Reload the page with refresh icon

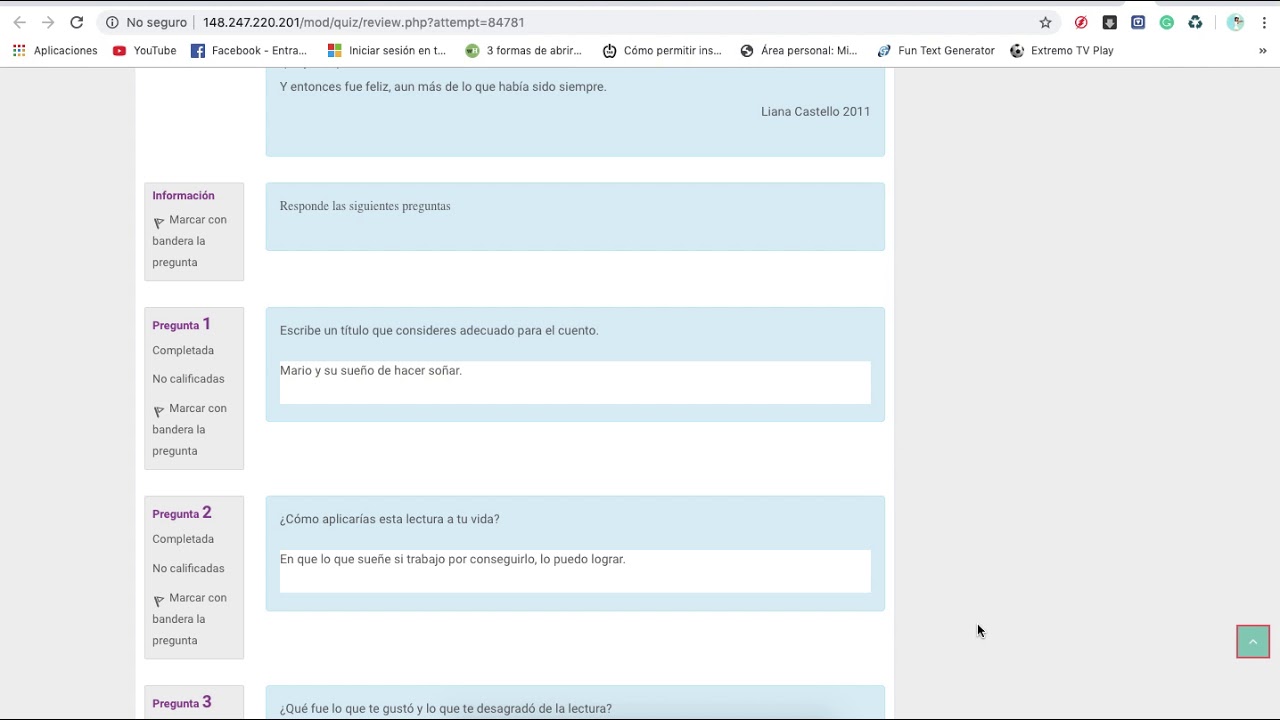coord(76,22)
